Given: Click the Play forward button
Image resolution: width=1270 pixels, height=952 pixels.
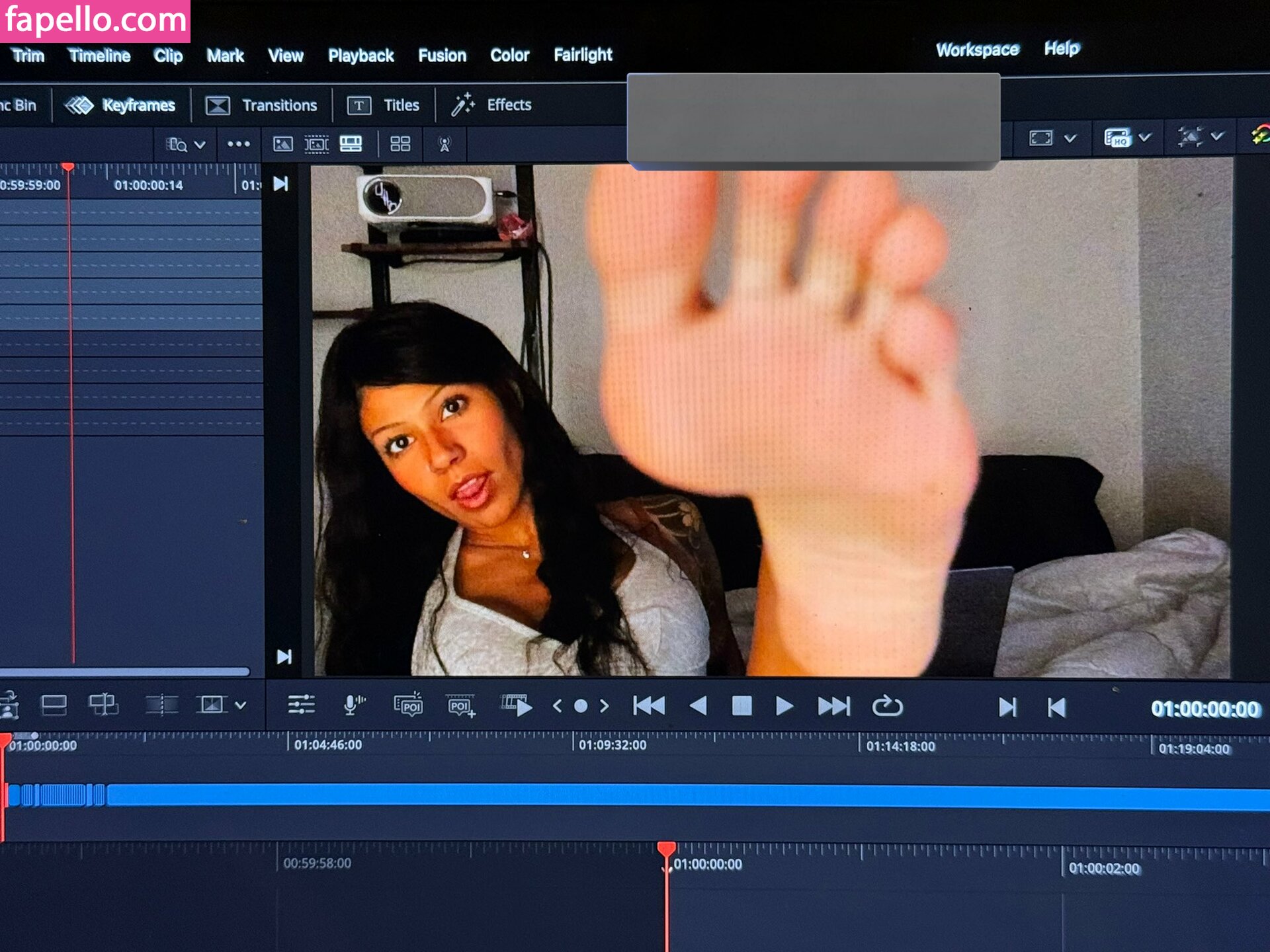Looking at the screenshot, I should 784,707.
